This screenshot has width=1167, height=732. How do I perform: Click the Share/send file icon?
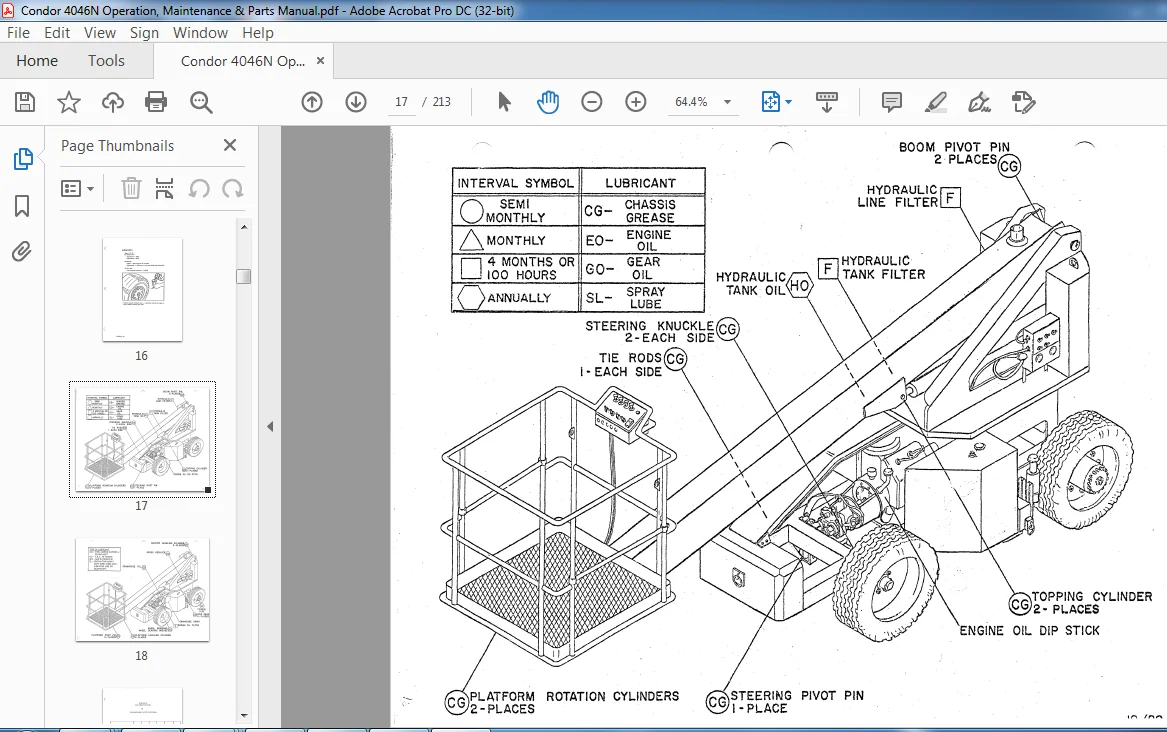[x=1023, y=102]
